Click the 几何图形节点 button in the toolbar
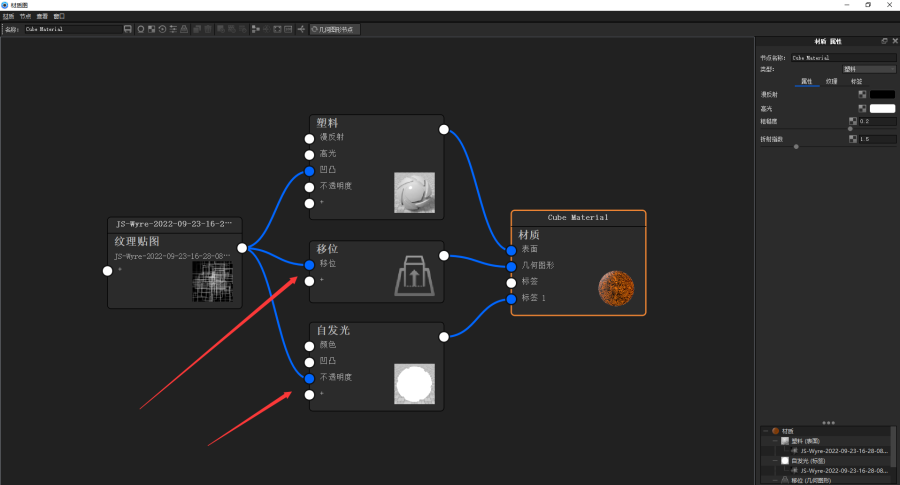This screenshot has width=900, height=485. (335, 29)
